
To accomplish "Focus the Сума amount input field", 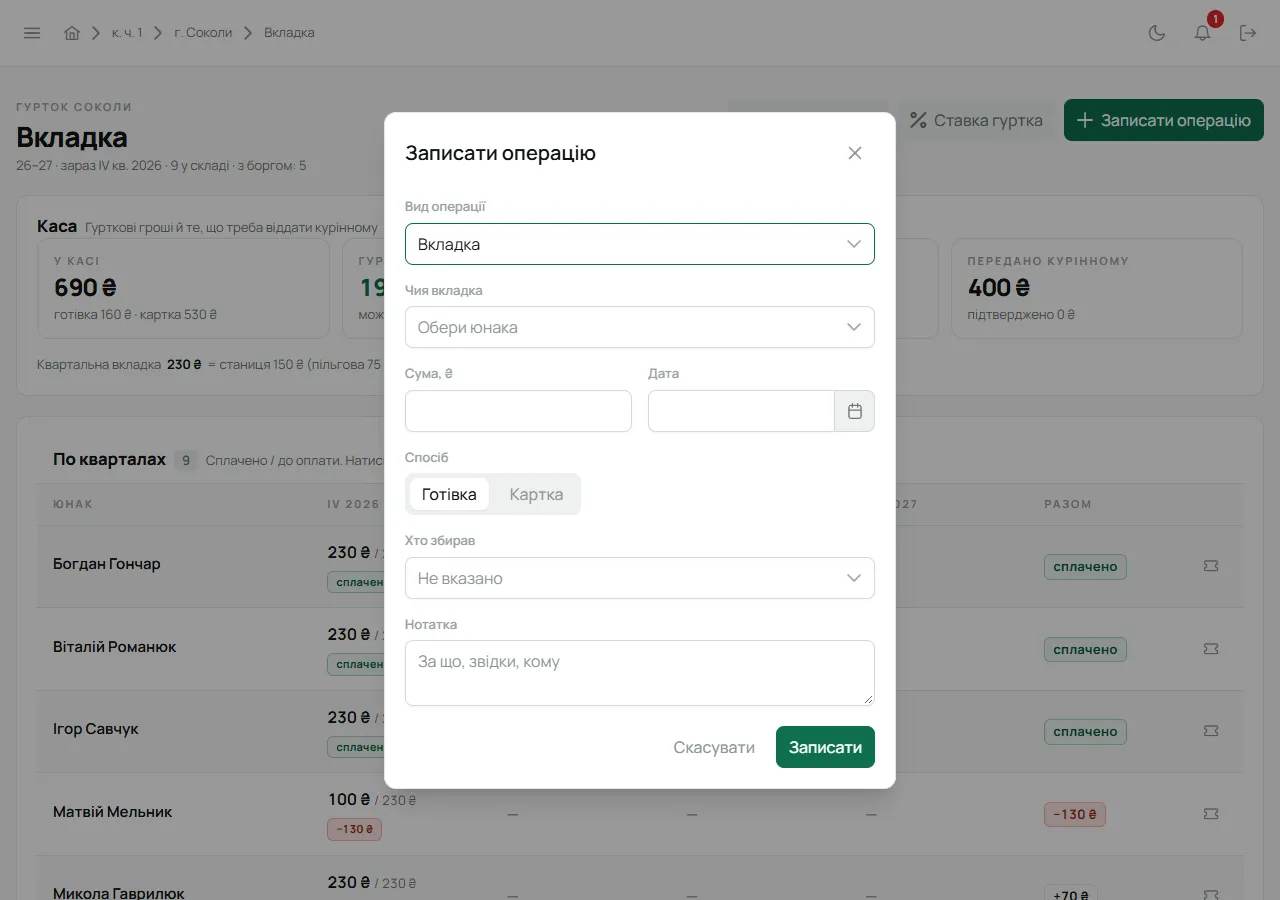I will [x=518, y=411].
